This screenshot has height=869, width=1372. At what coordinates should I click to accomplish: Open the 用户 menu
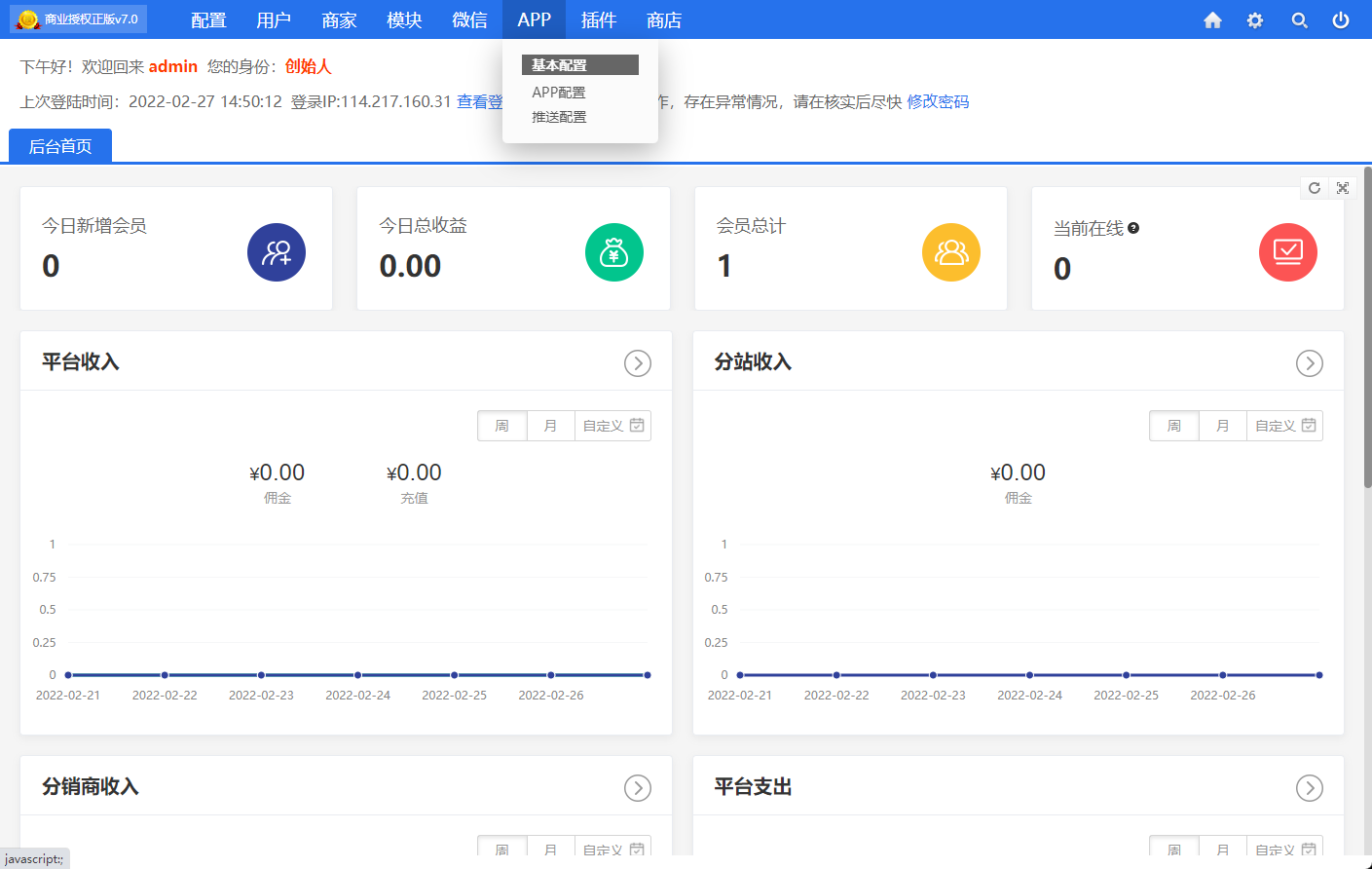pos(274,19)
